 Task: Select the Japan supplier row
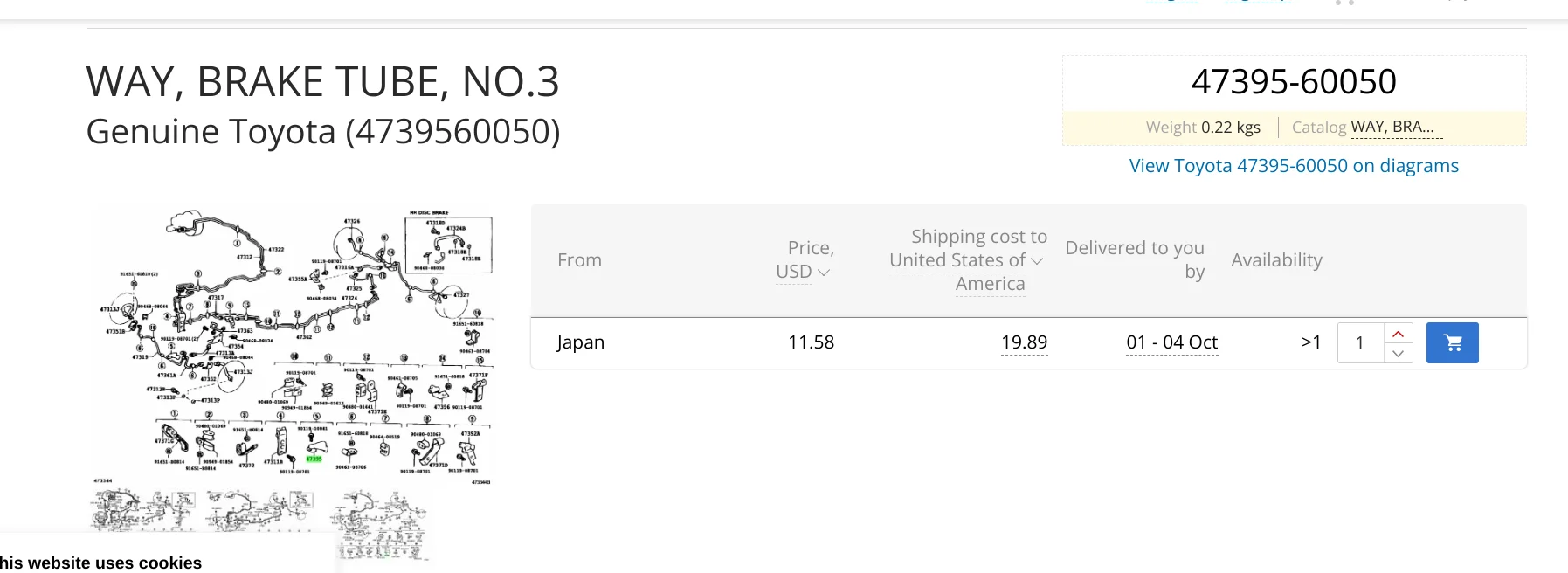click(x=1028, y=342)
